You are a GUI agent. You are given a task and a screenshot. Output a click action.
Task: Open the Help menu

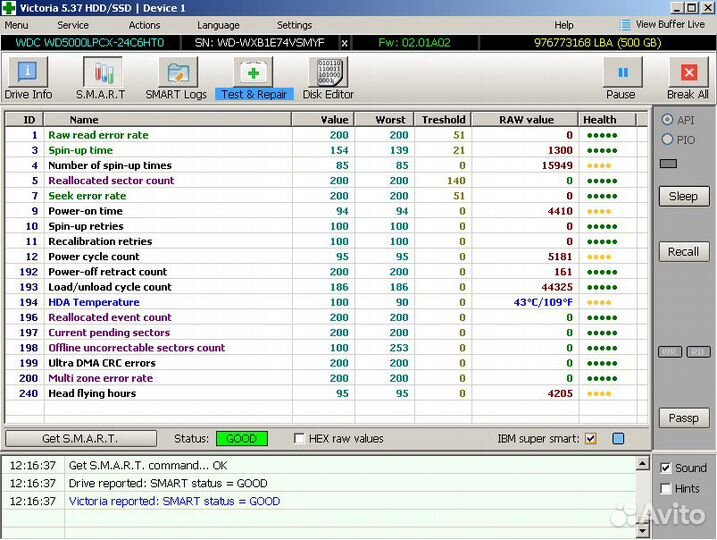pyautogui.click(x=564, y=25)
